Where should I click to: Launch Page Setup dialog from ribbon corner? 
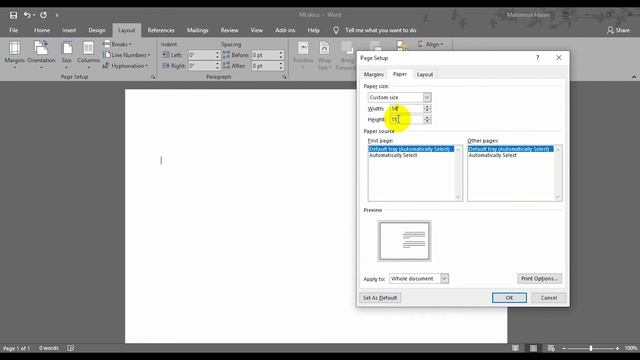click(x=153, y=77)
